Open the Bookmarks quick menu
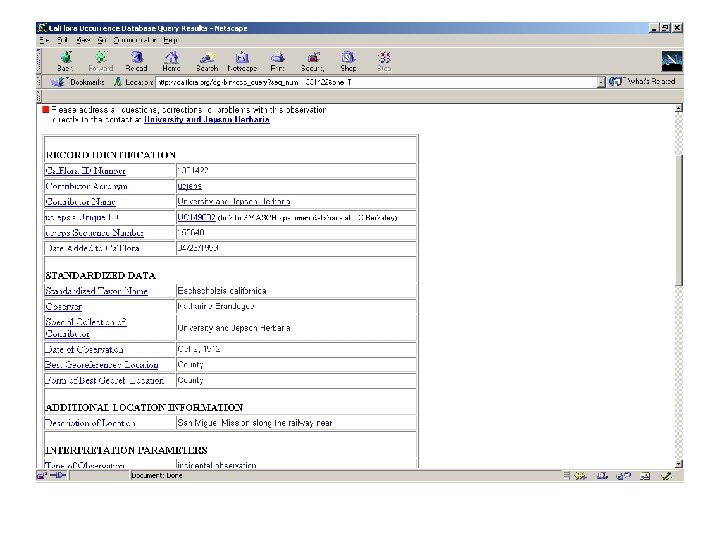This screenshot has height=540, width=720. tap(78, 82)
